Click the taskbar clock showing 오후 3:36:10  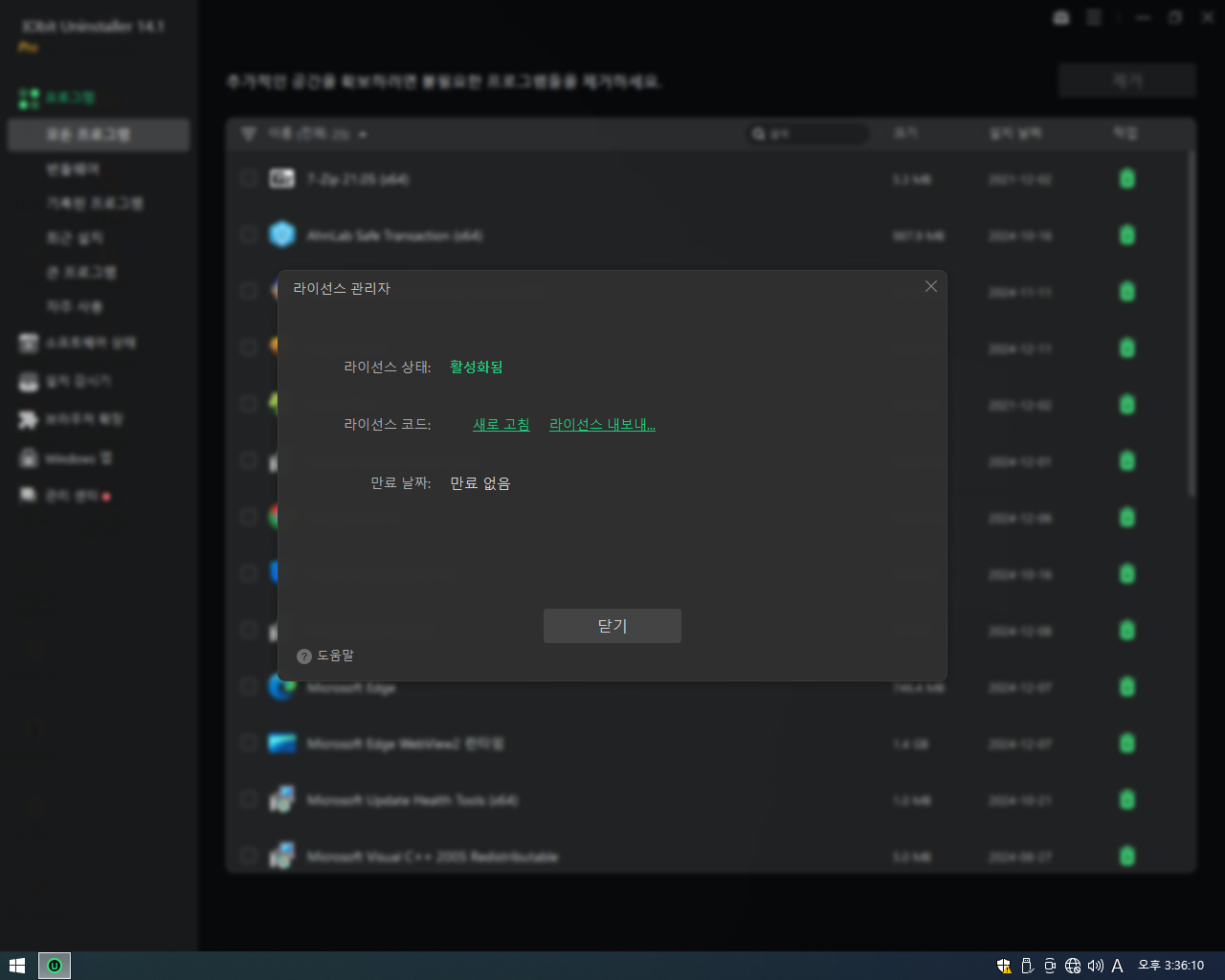[x=1170, y=966]
